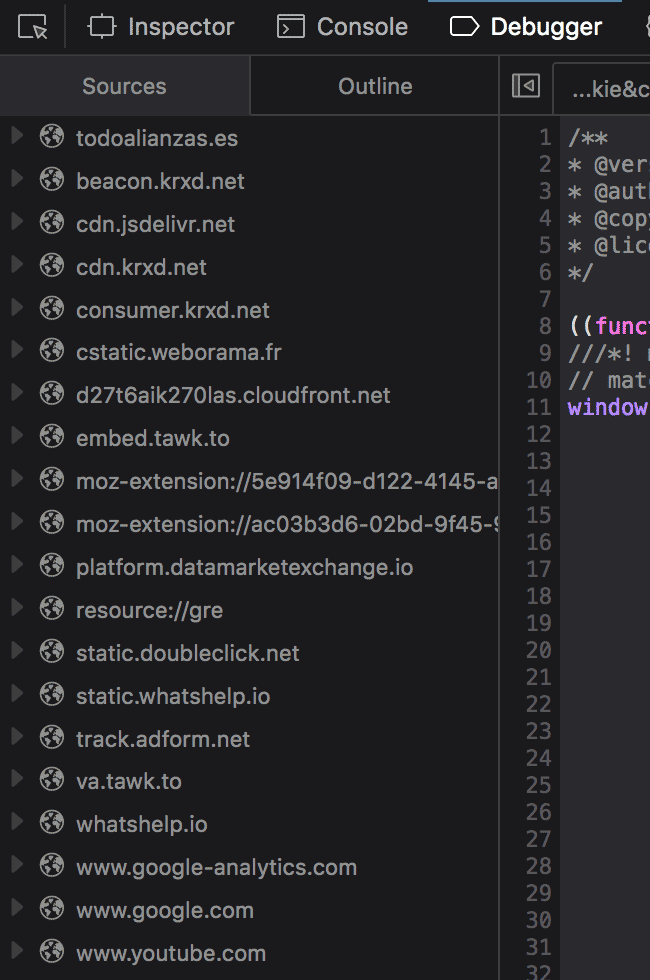
Task: Expand the www.google.com arrow
Action: coord(18,909)
